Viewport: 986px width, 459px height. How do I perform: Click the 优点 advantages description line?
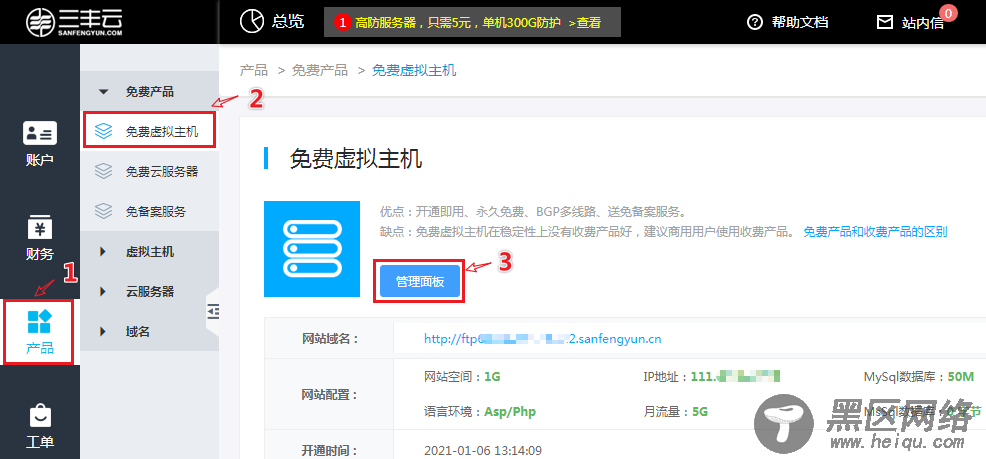click(x=533, y=211)
